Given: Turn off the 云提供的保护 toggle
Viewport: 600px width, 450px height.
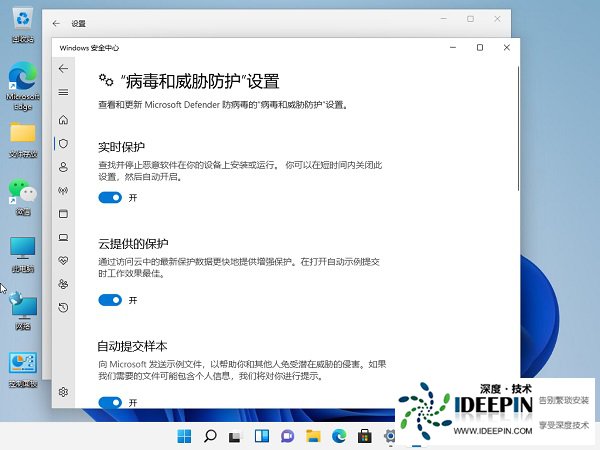Looking at the screenshot, I should [x=110, y=300].
